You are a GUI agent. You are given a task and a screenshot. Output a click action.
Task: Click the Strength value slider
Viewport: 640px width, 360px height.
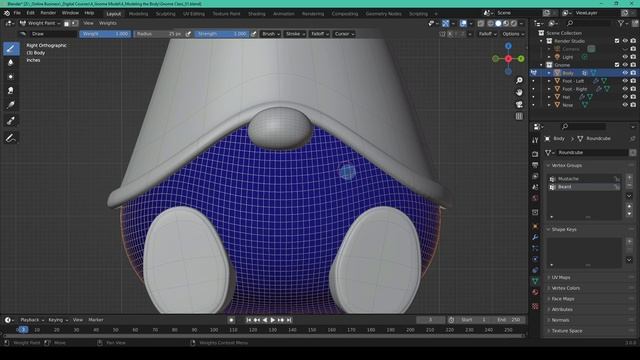tap(222, 34)
